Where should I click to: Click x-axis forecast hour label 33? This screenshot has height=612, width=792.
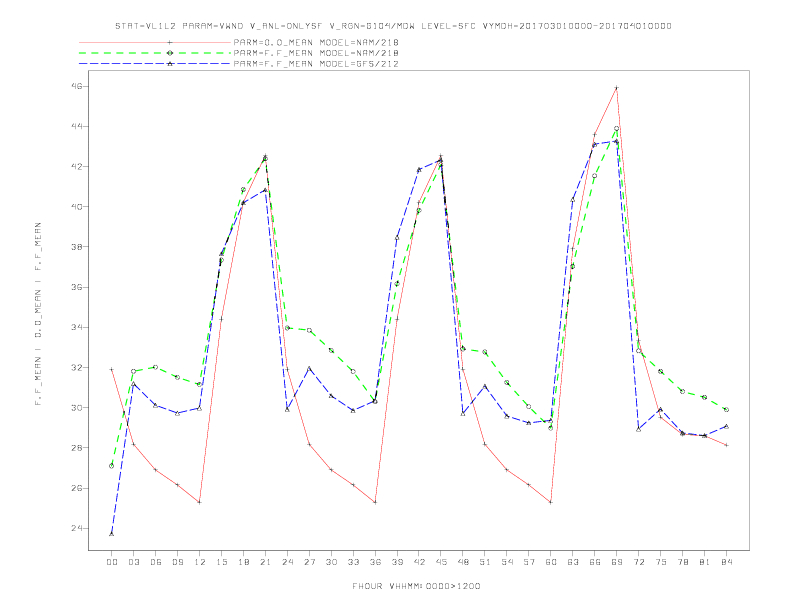click(353, 562)
